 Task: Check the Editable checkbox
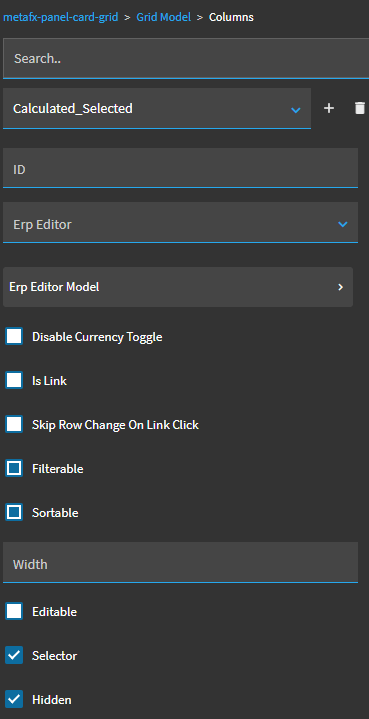(x=14, y=611)
